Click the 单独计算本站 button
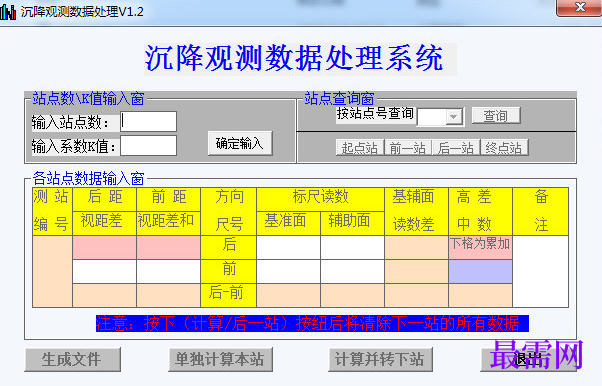The height and width of the screenshot is (386, 602). point(220,359)
